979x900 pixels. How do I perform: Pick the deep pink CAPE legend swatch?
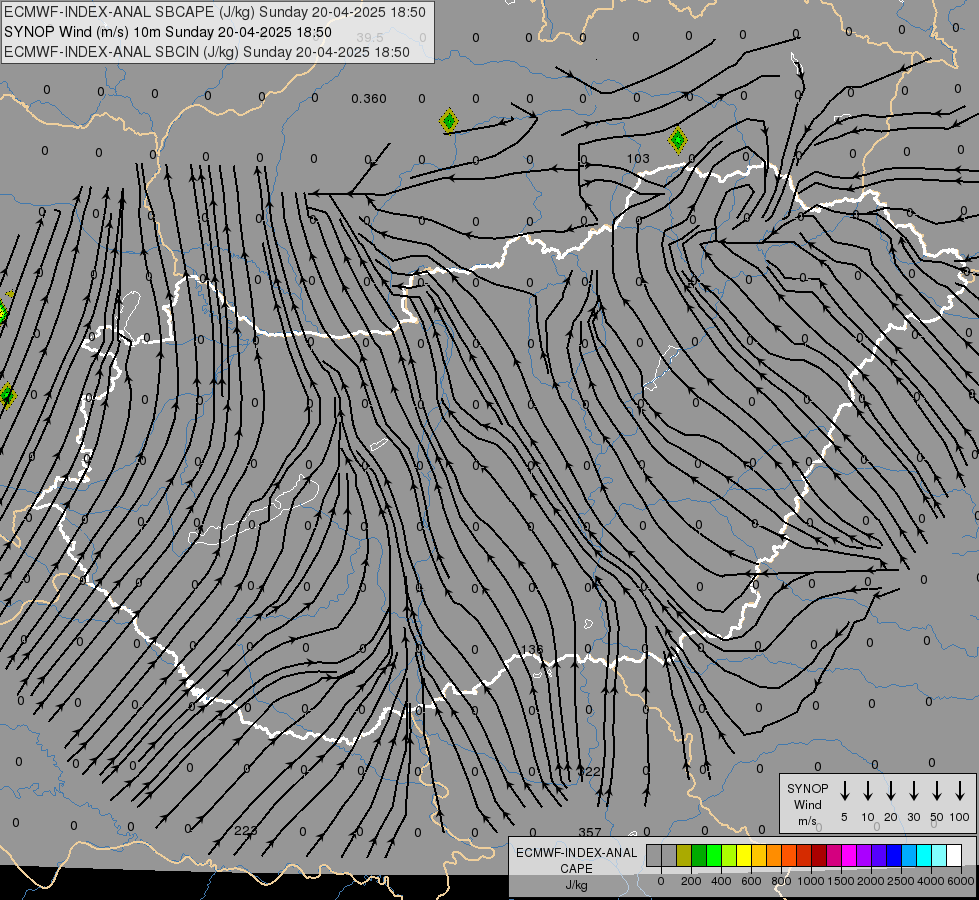834,856
